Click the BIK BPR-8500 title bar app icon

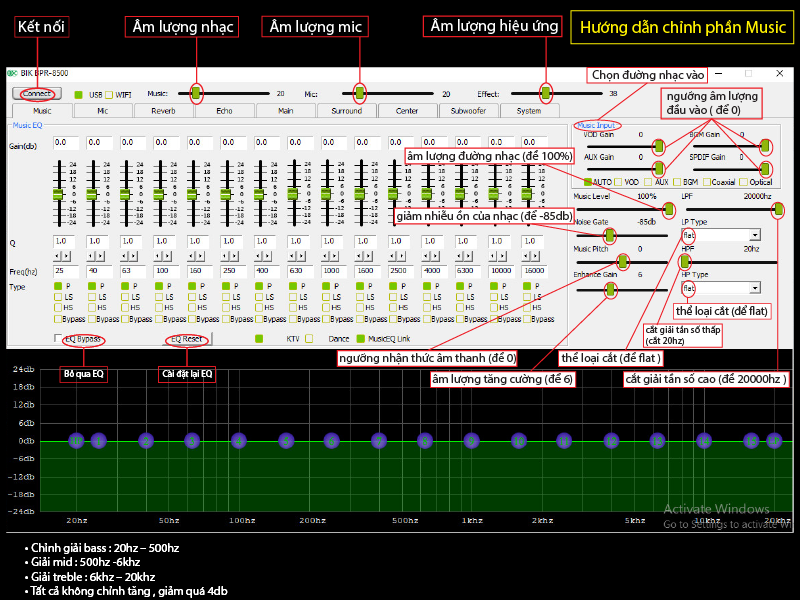tap(12, 73)
